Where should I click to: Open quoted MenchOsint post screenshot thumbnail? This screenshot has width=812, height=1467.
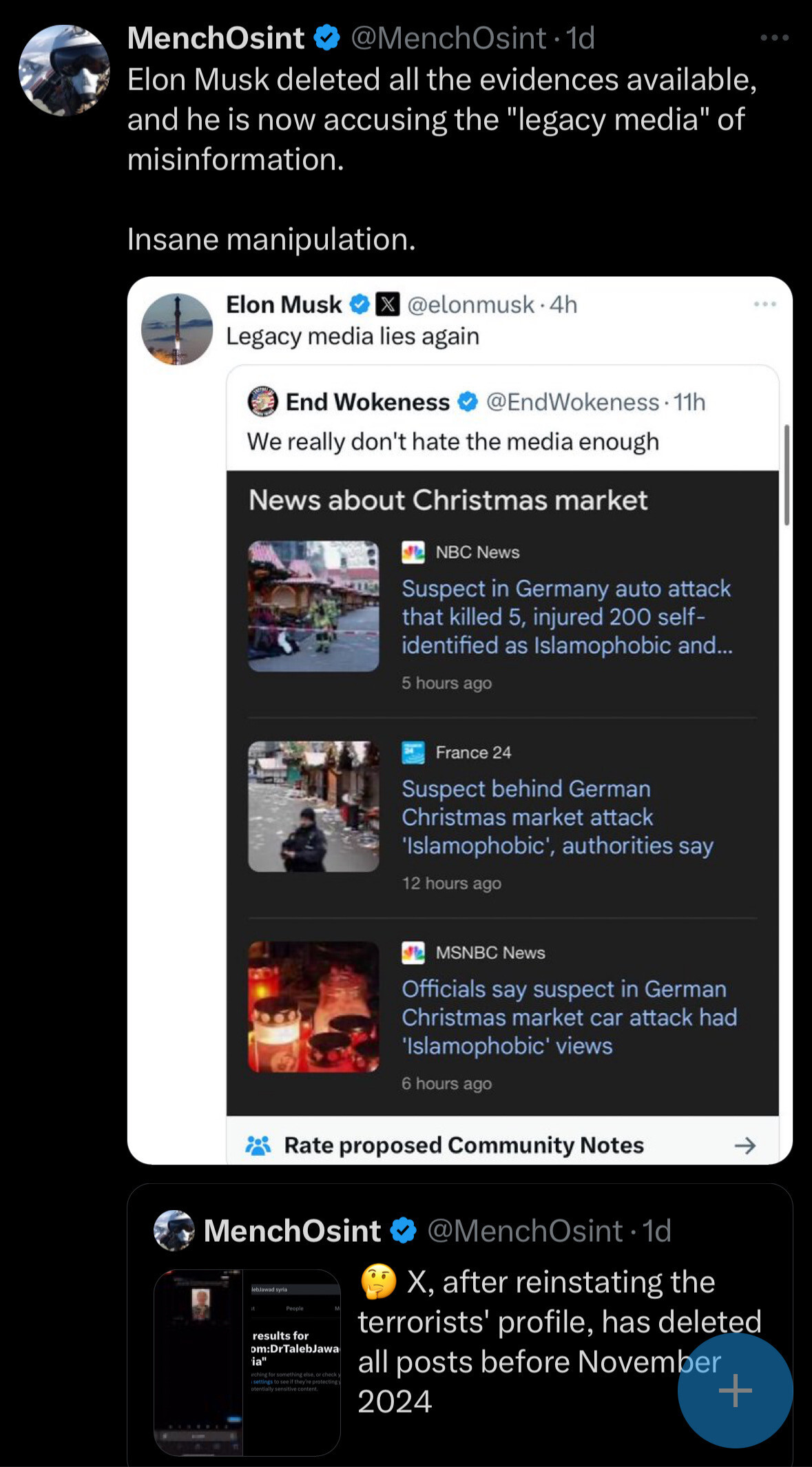click(247, 1362)
